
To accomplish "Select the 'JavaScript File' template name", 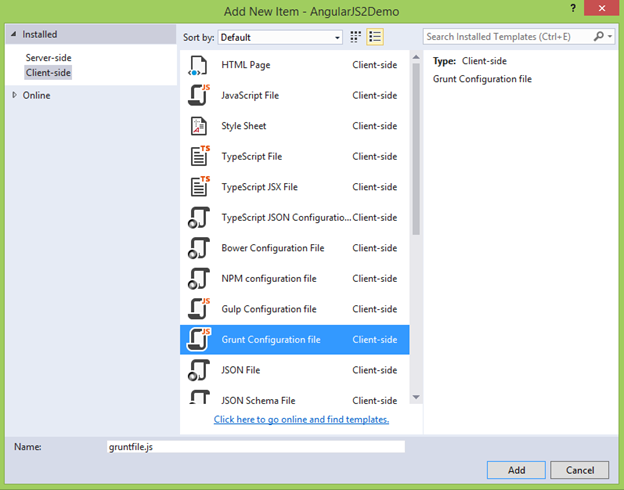I will tap(250, 96).
